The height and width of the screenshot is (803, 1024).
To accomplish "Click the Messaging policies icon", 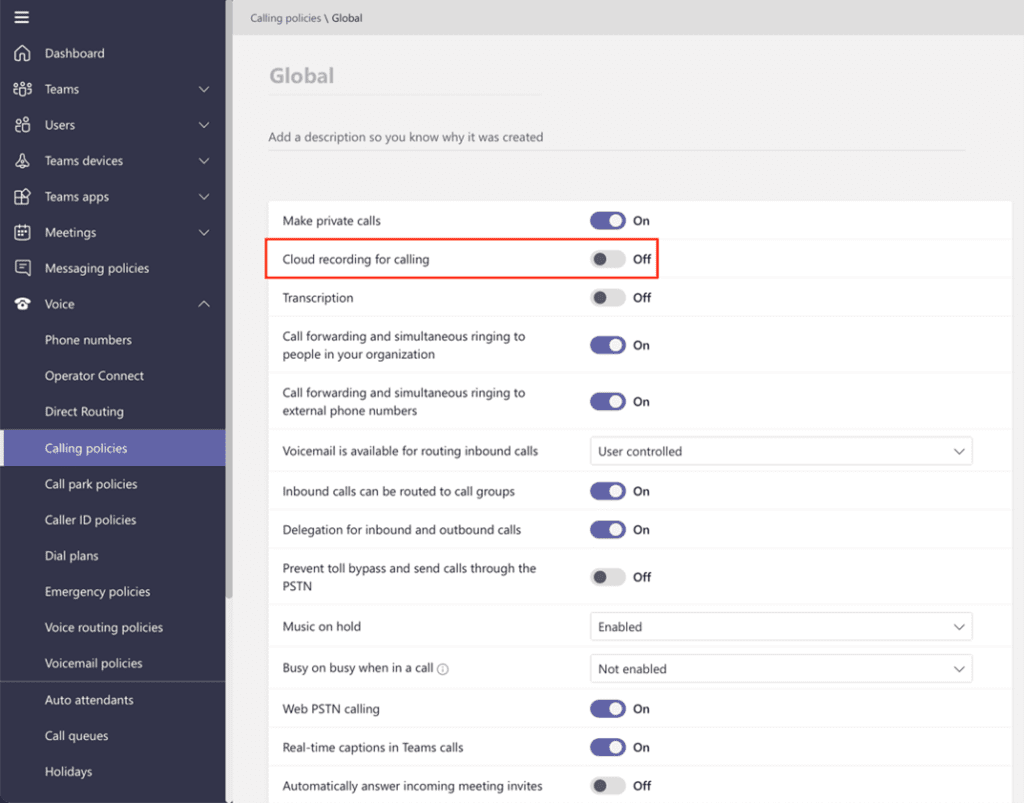I will coord(22,268).
